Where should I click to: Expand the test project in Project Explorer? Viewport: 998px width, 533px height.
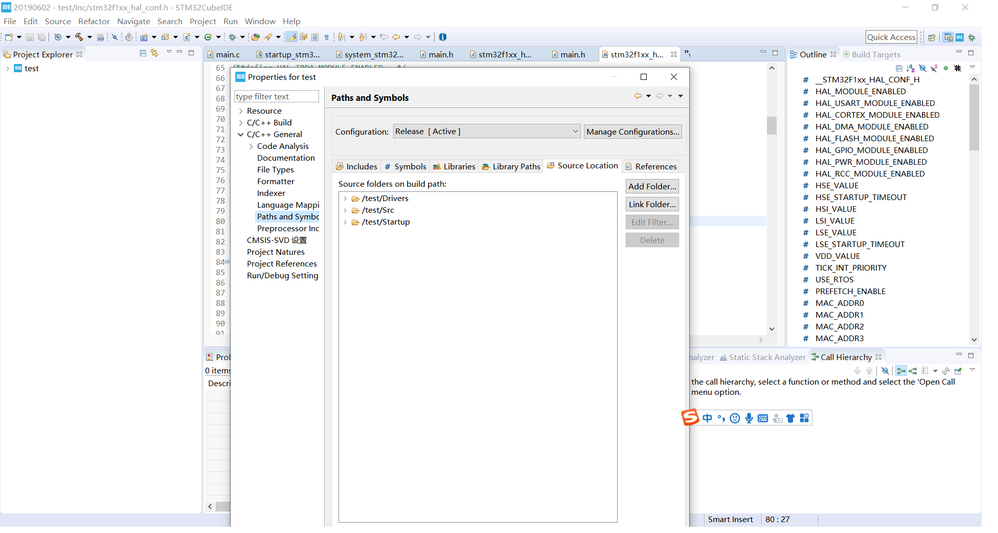(x=7, y=69)
